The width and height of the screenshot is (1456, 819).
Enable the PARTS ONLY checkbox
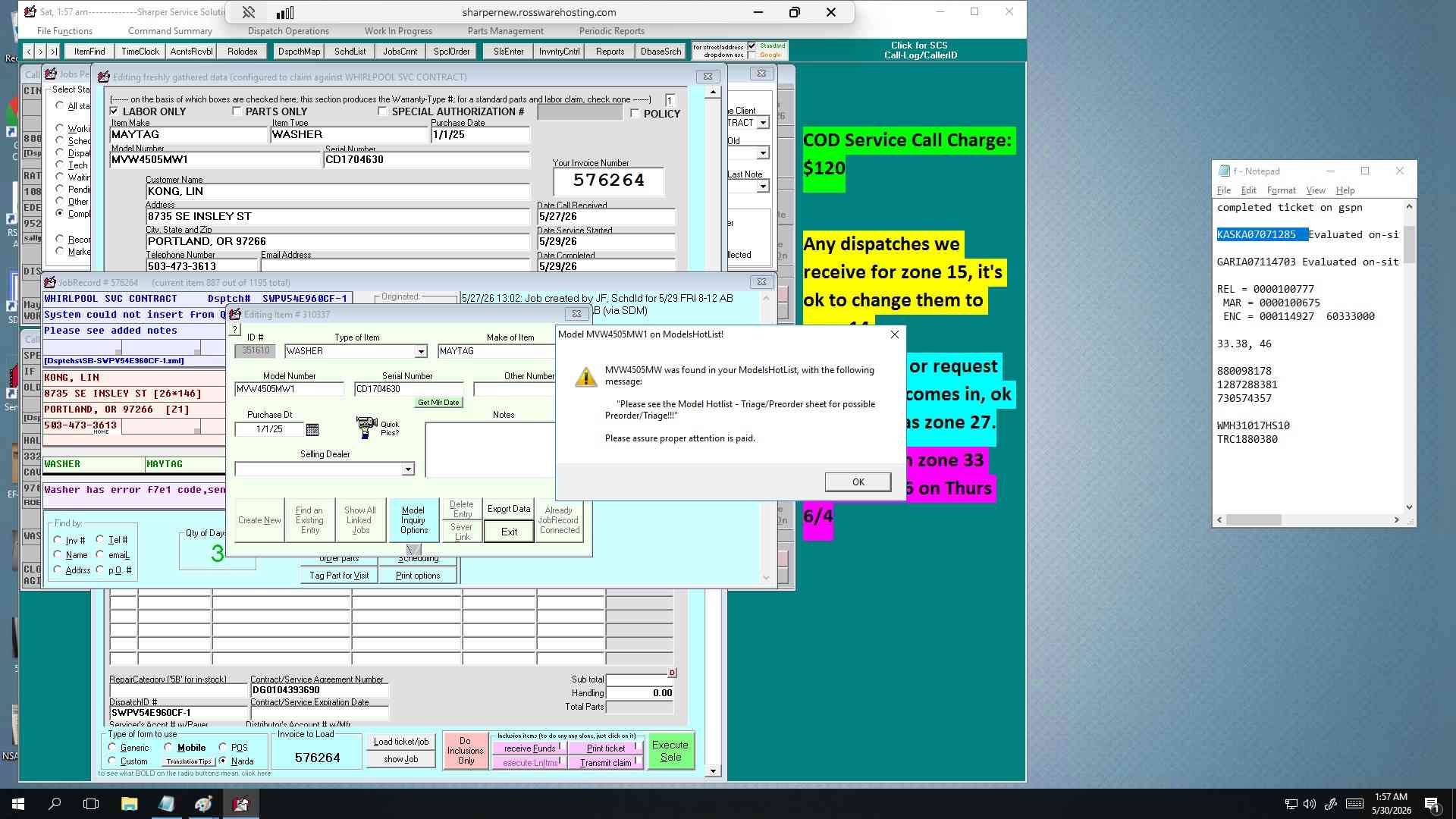pos(237,111)
